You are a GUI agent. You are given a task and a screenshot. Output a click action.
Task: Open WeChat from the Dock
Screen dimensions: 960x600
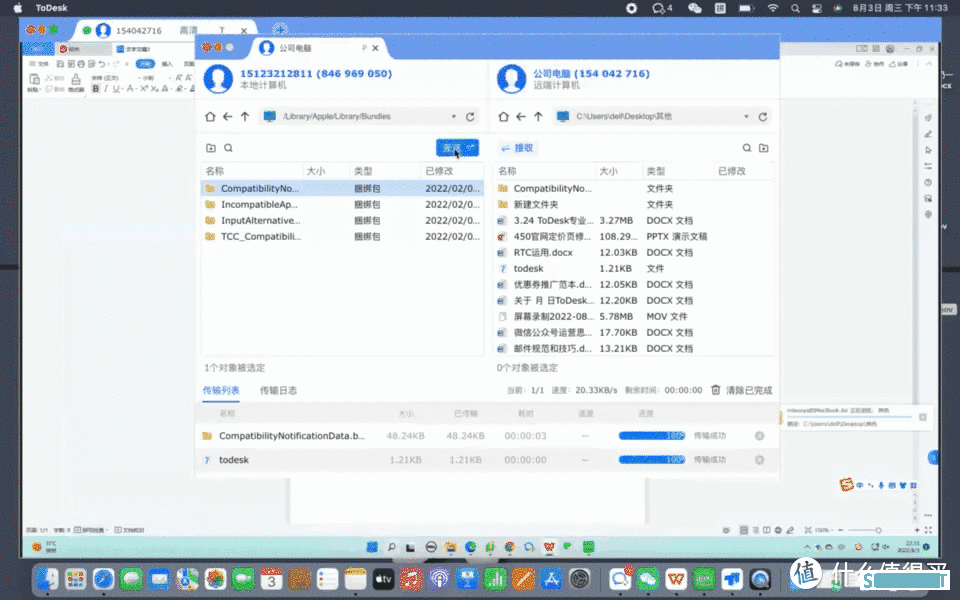click(x=648, y=579)
